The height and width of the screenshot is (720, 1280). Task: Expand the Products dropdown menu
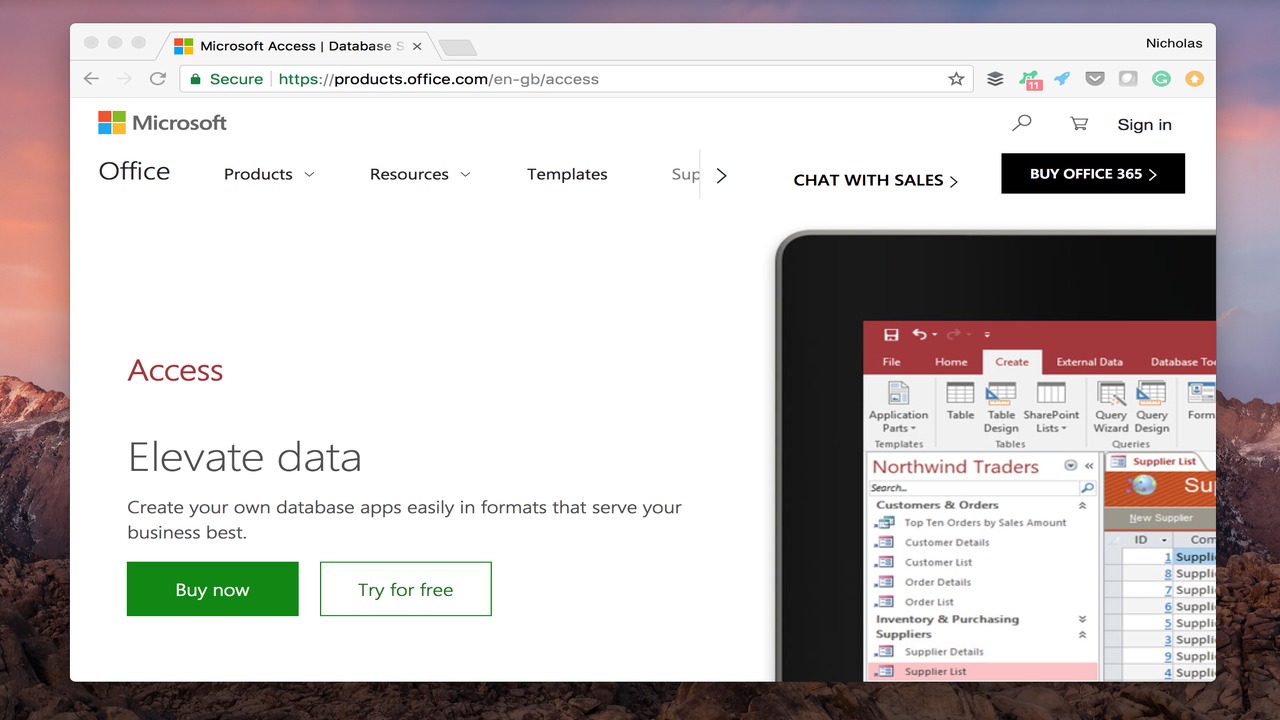269,174
